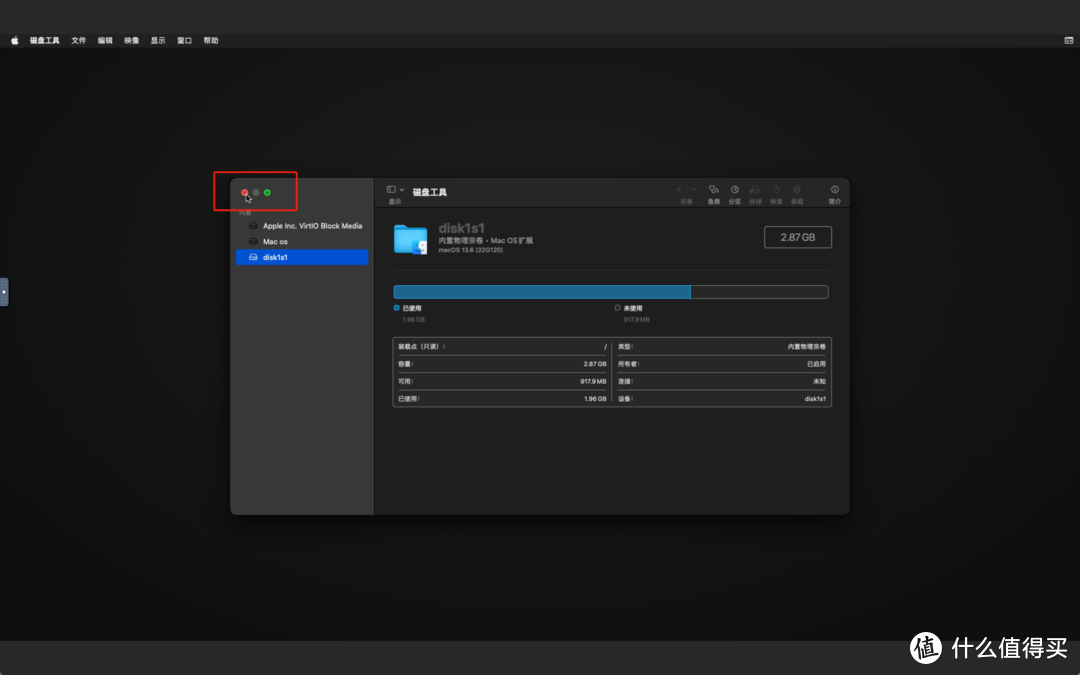Open the 映像 (Images) menu
This screenshot has width=1080, height=675.
pos(132,41)
